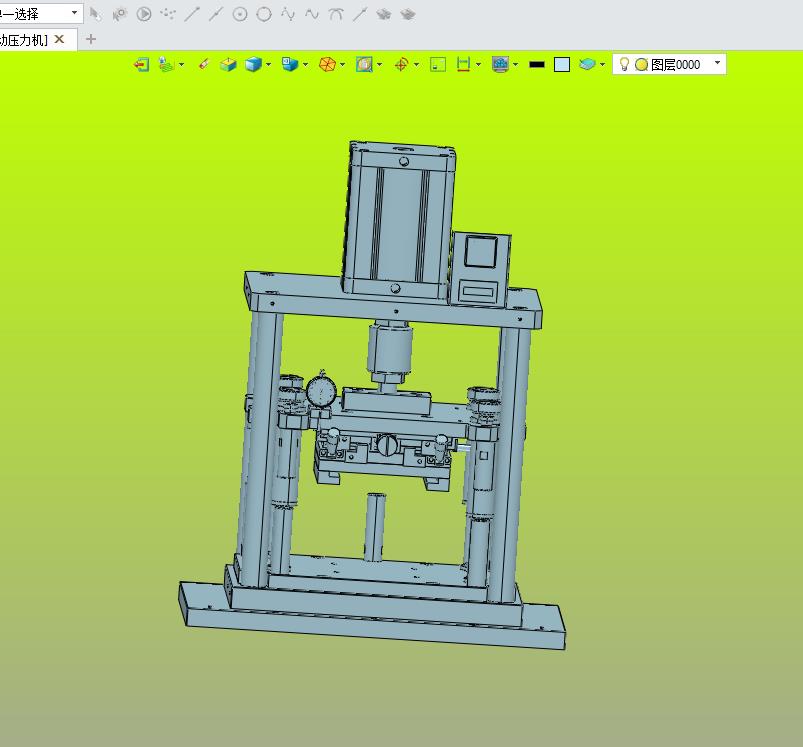Click the orange polyhedron icon
This screenshot has width=803, height=747.
pyautogui.click(x=327, y=65)
